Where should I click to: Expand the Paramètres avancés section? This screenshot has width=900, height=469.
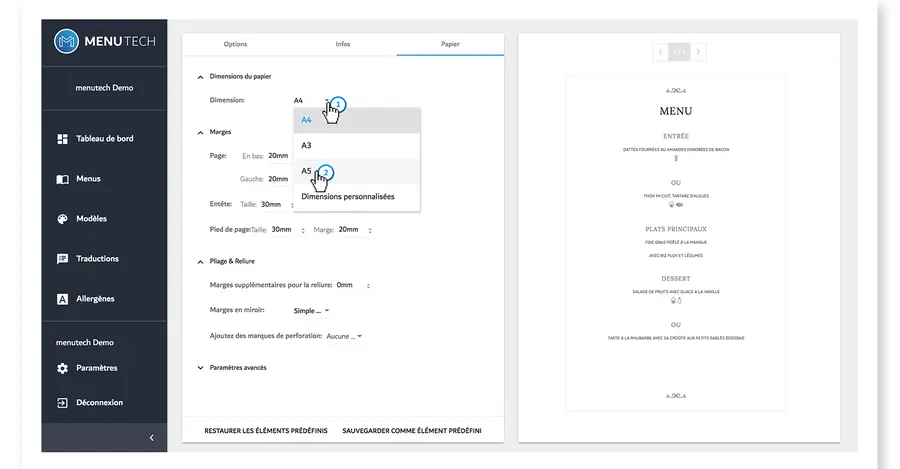coord(200,368)
